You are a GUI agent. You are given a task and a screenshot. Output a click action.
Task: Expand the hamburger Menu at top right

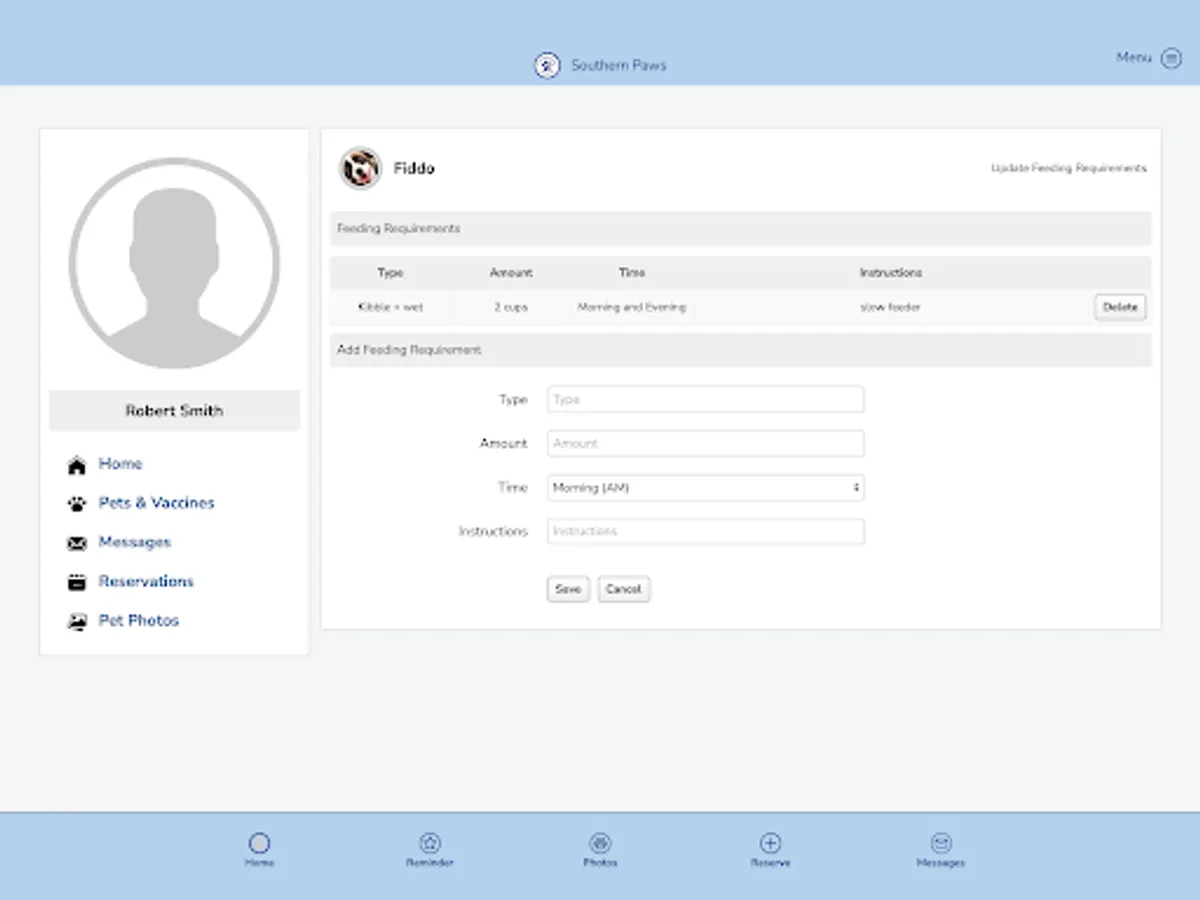(x=1171, y=58)
